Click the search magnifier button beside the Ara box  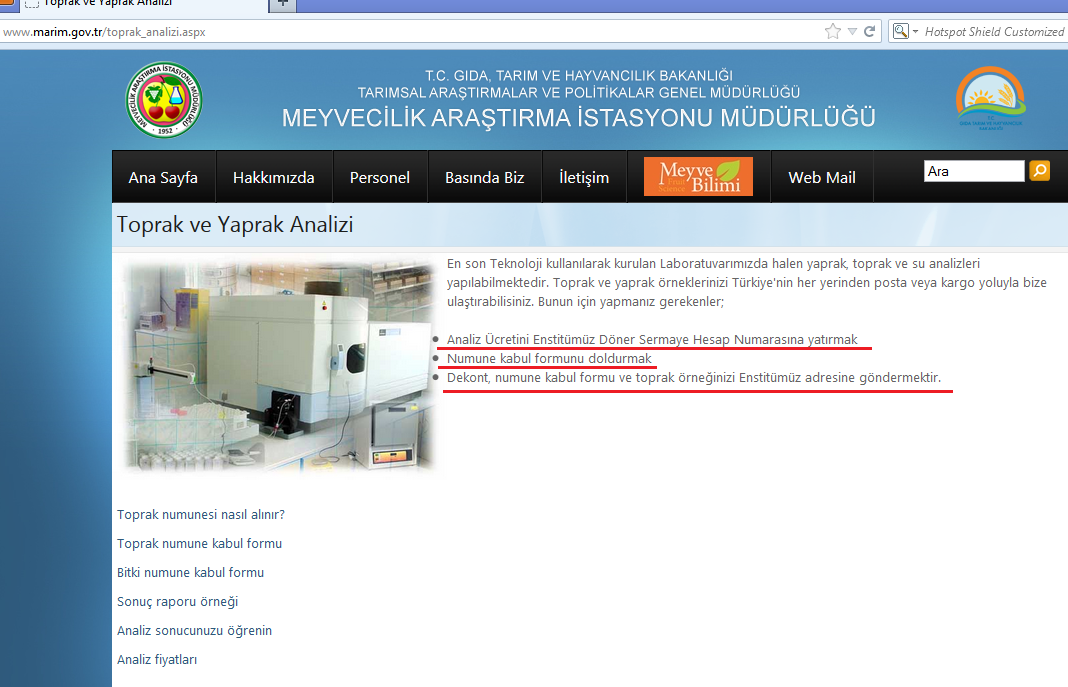pyautogui.click(x=1040, y=170)
